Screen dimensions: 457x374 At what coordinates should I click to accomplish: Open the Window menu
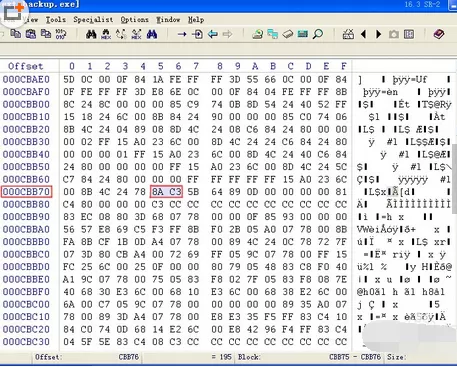[x=168, y=20]
